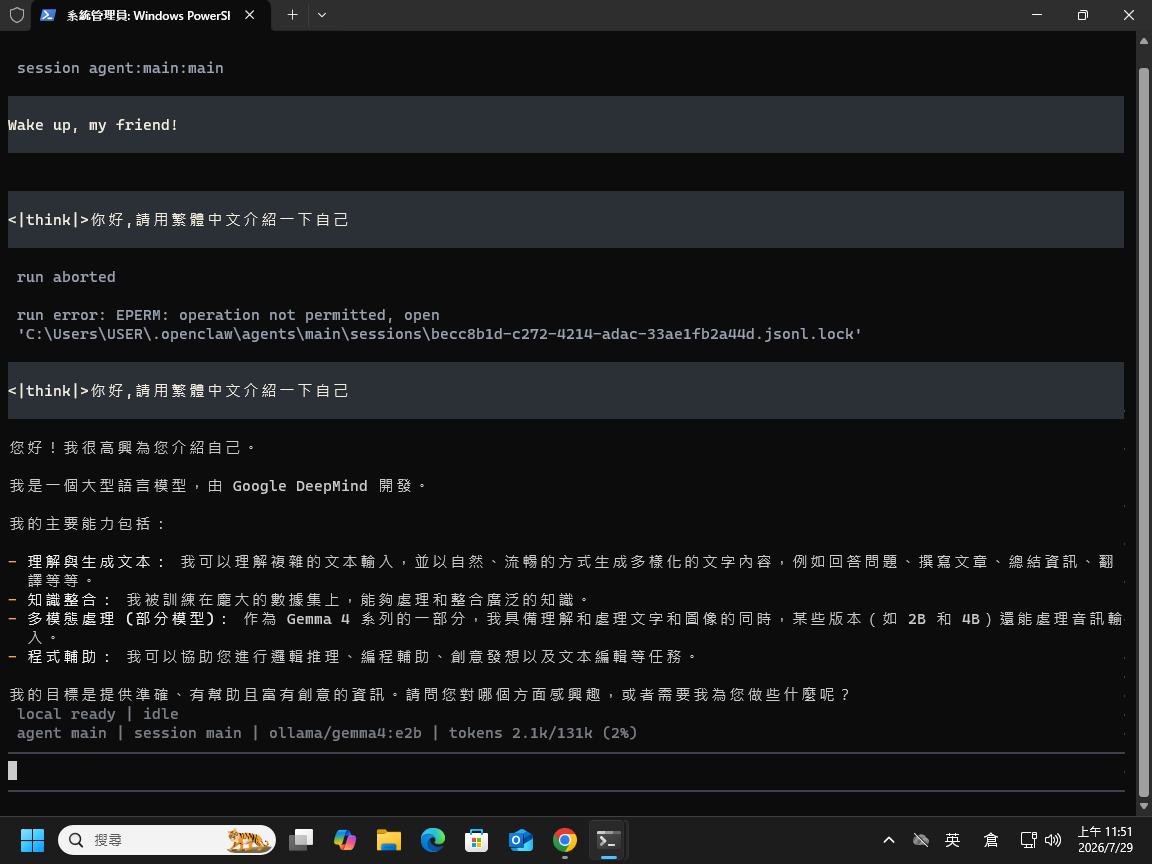
Task: Click the .jsonl.lock file path
Action: (x=439, y=334)
